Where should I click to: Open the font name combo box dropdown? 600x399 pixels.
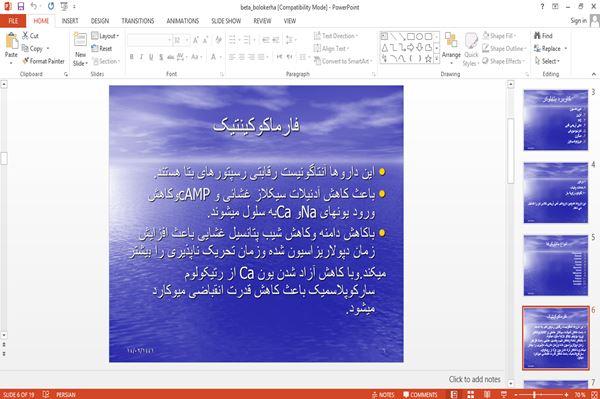coord(169,40)
